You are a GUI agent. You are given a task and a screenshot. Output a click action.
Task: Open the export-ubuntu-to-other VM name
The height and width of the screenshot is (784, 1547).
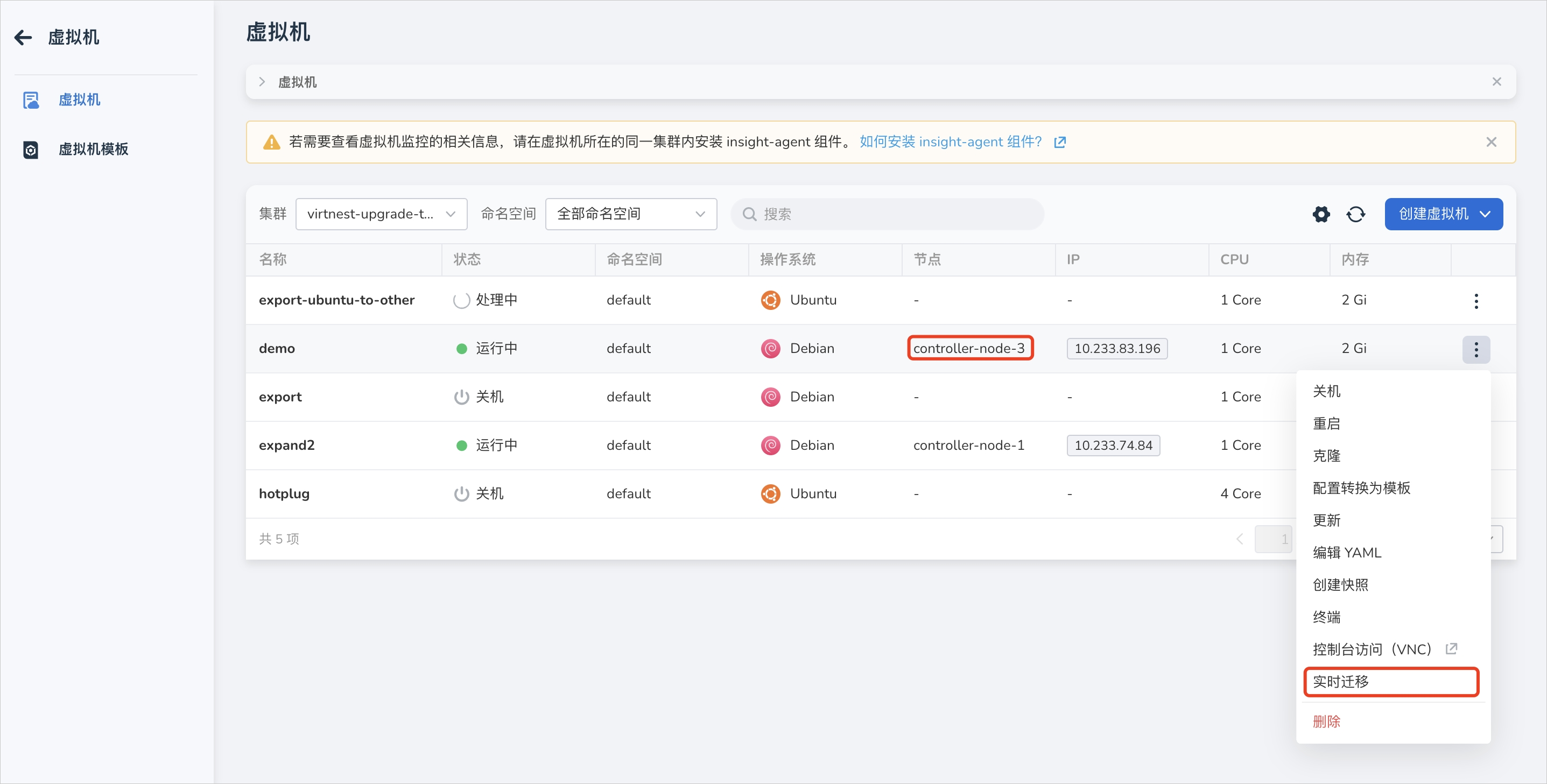click(x=336, y=300)
